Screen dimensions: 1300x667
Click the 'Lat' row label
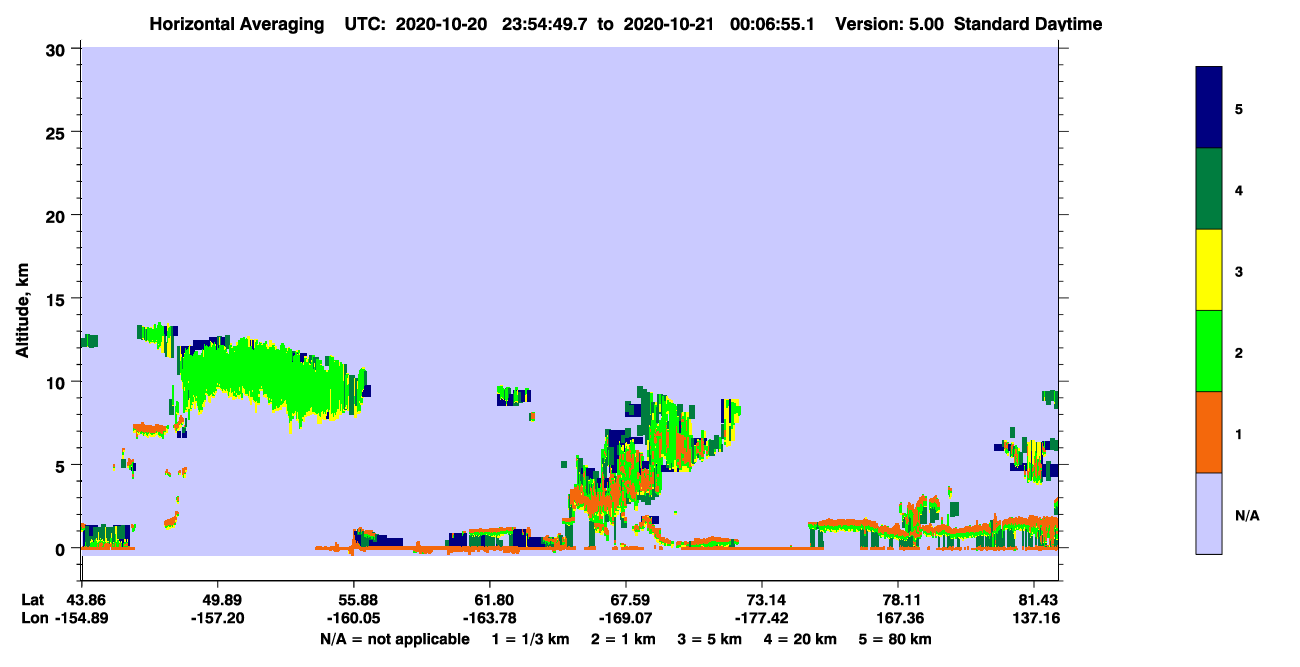[x=33, y=600]
